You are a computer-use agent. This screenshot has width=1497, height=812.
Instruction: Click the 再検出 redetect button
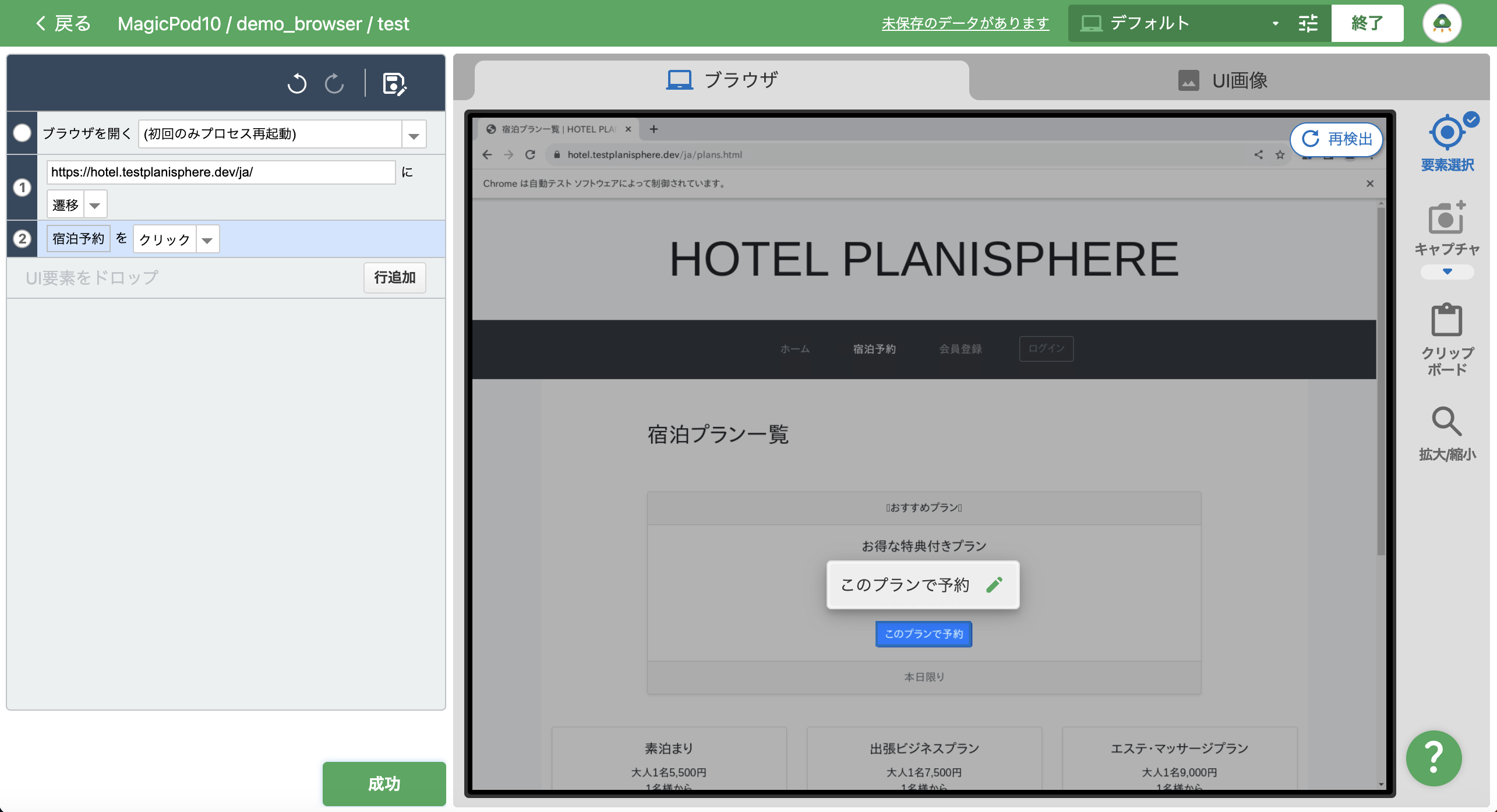[1337, 139]
